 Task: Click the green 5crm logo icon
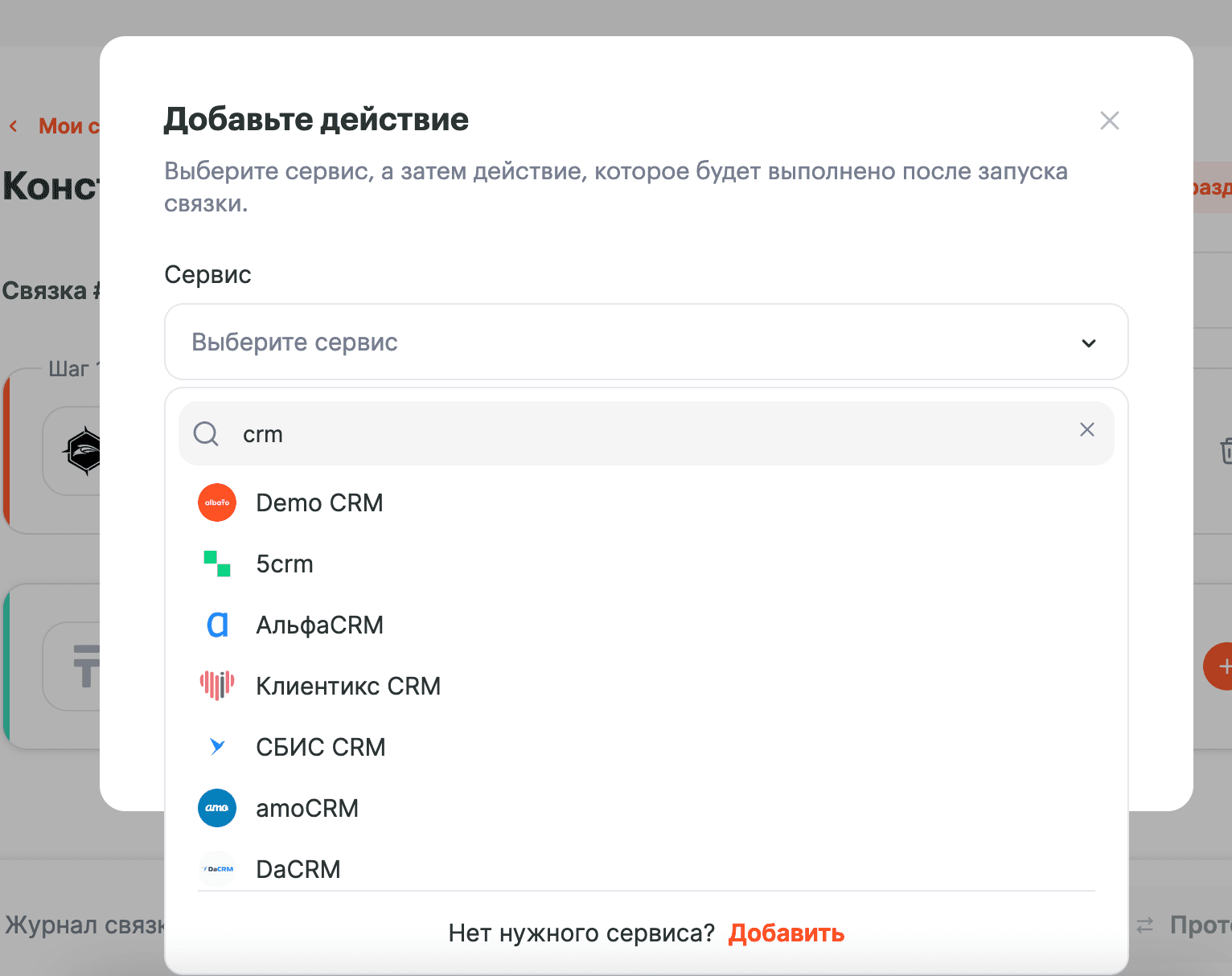click(x=217, y=564)
